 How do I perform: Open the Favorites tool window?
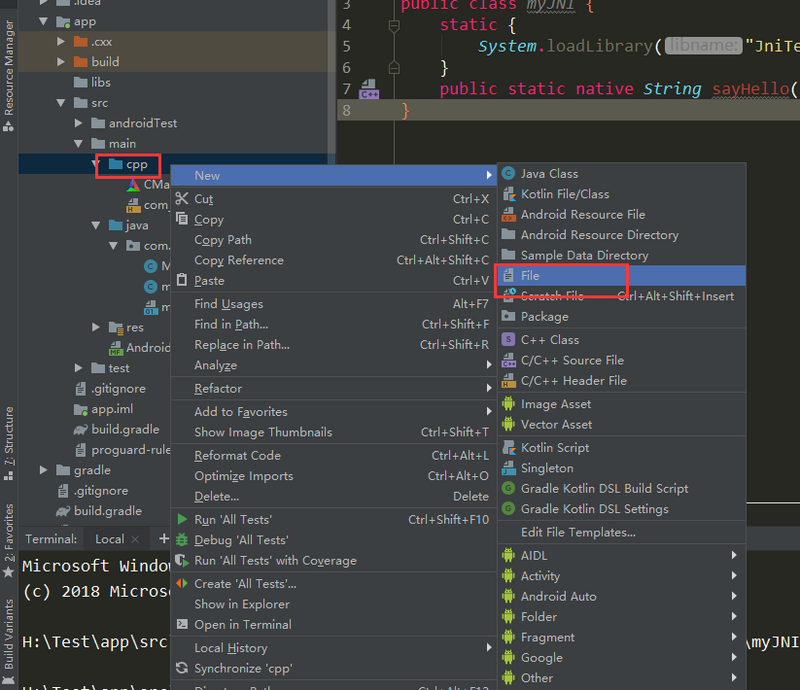point(9,541)
